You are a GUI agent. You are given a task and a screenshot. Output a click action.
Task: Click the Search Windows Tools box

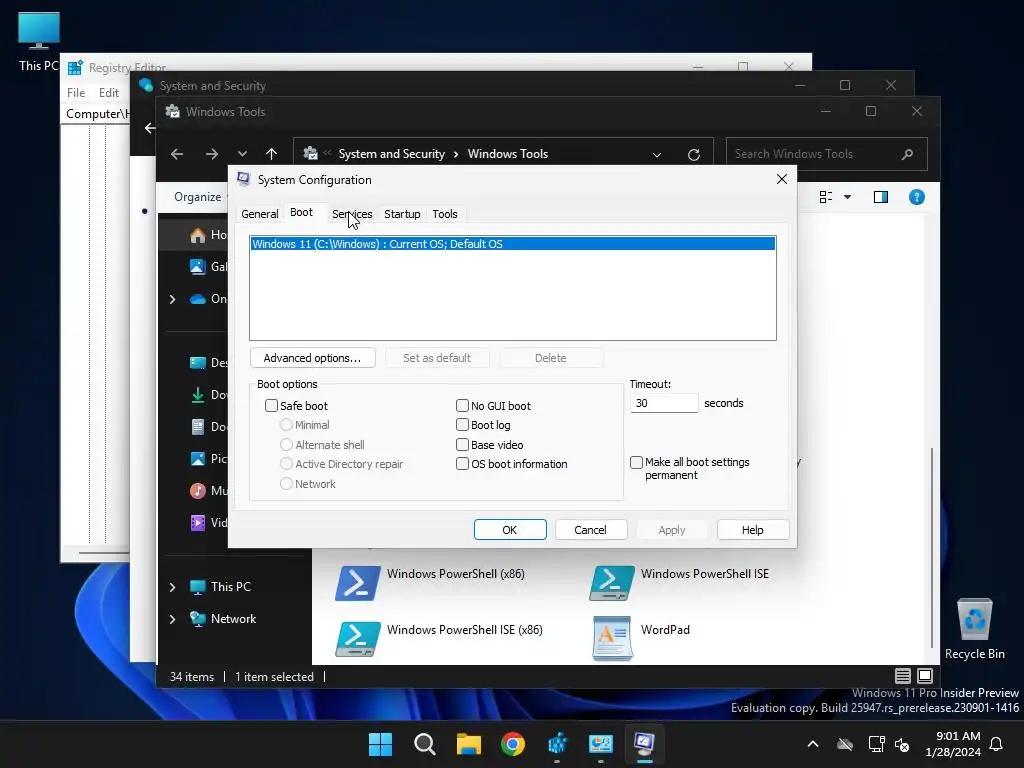827,154
